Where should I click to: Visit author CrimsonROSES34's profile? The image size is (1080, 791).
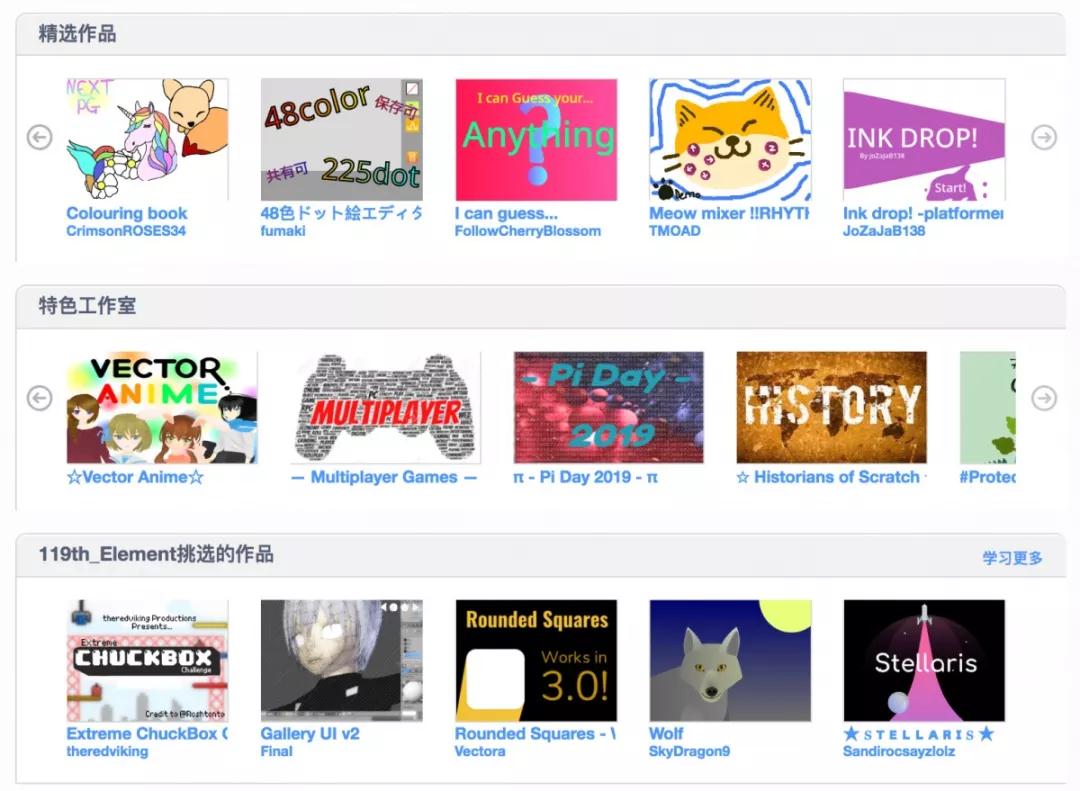(x=126, y=231)
